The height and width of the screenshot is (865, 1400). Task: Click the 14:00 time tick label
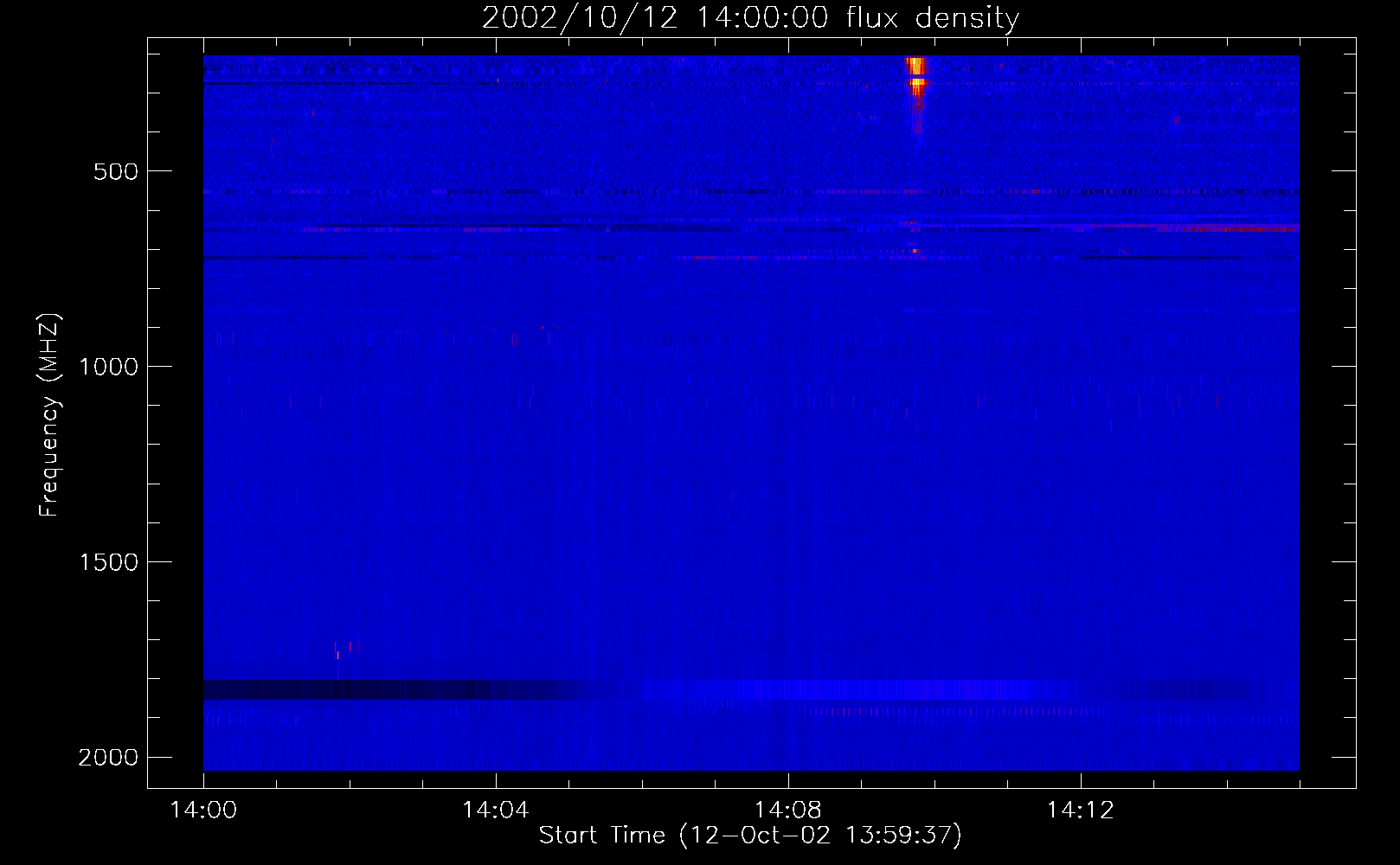coord(203,811)
